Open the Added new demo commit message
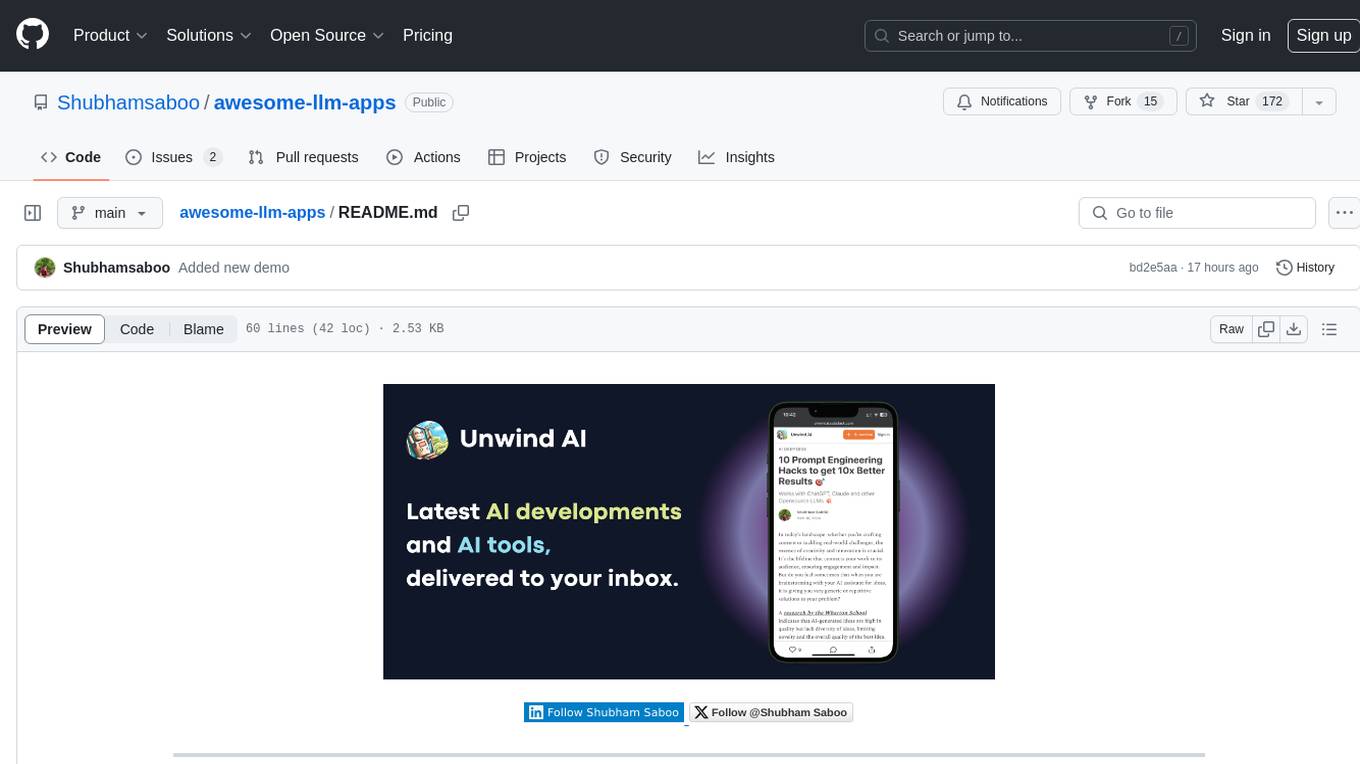Viewport: 1360px width, 764px height. pos(234,268)
